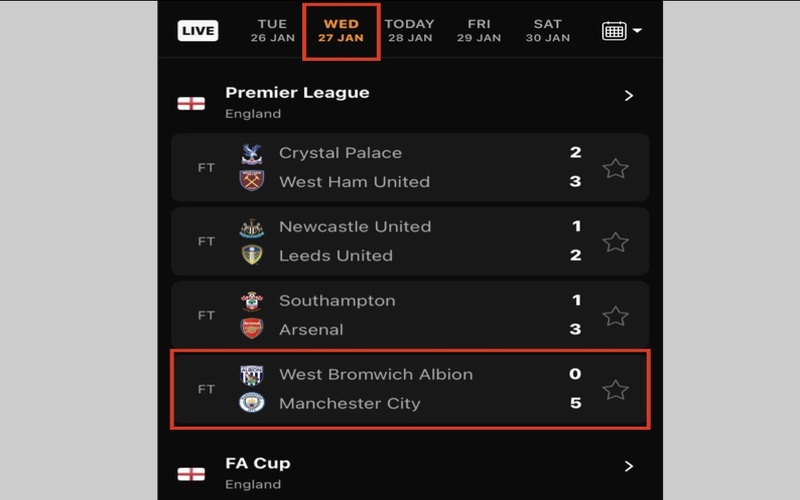Click the West Ham United club crest
The image size is (800, 500).
(x=252, y=182)
